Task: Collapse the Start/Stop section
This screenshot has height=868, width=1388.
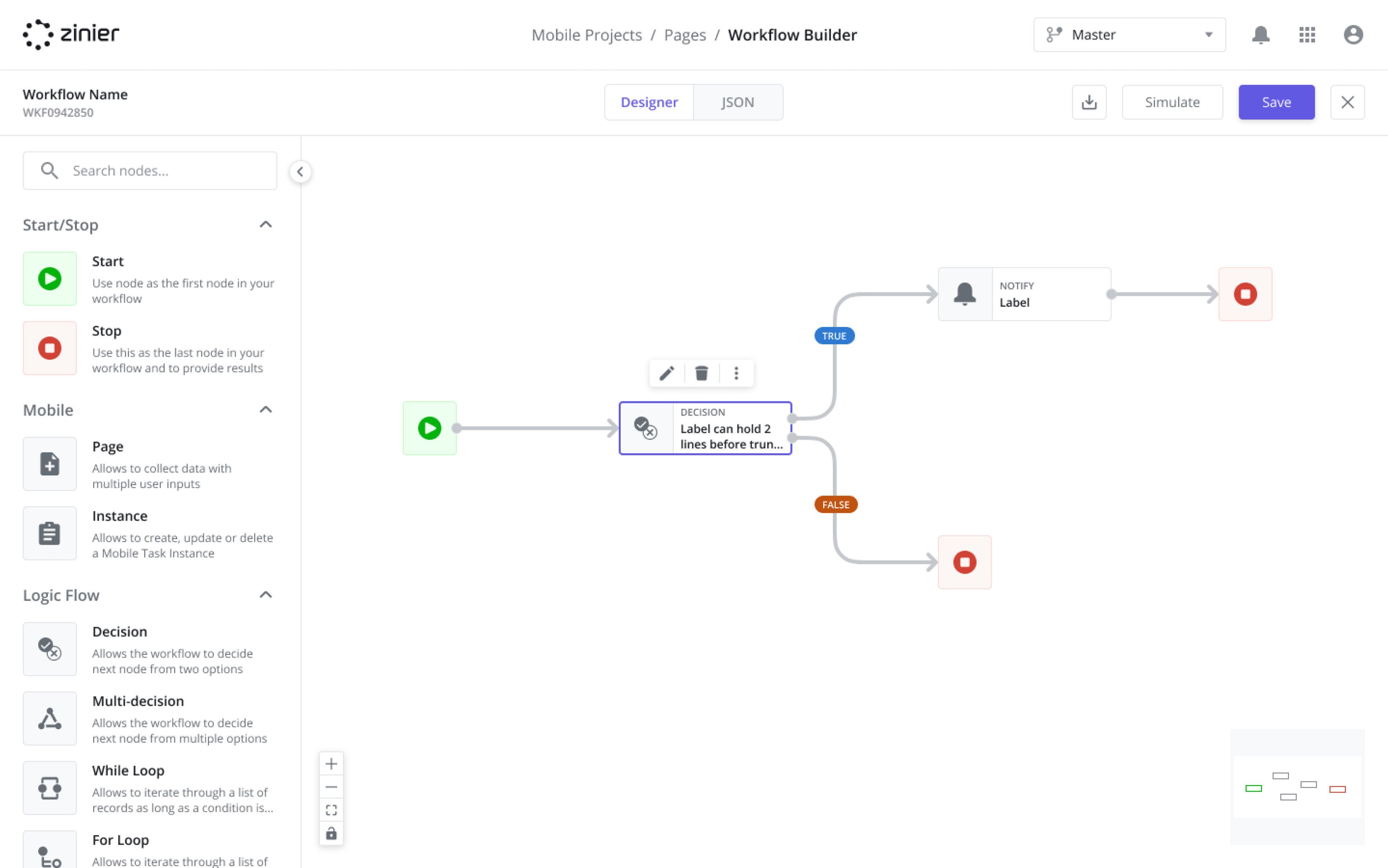Action: point(266,224)
